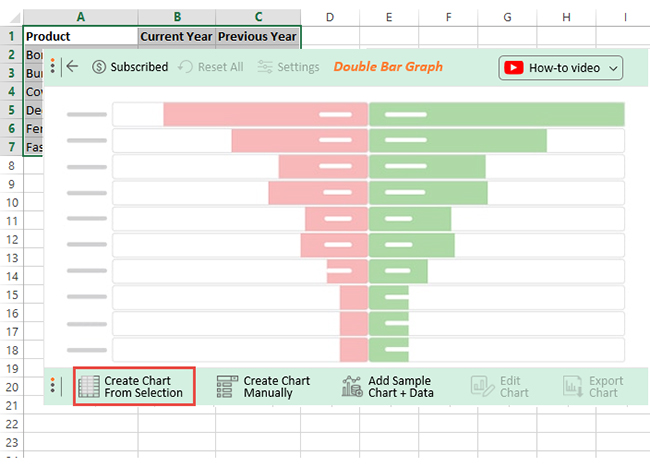
Task: Open Settings in the chart panel
Action: [x=288, y=67]
